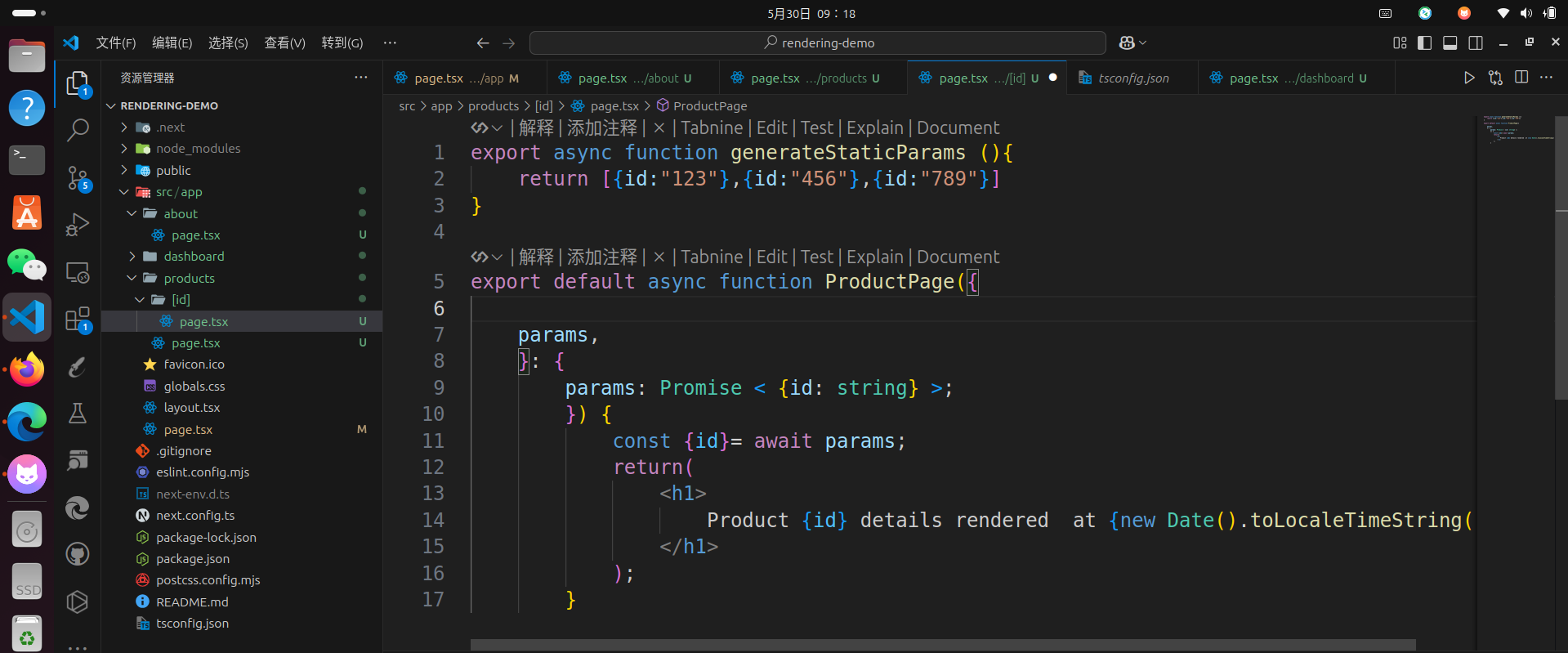Open the Run and Debug view
Viewport: 1568px width, 653px height.
(78, 224)
